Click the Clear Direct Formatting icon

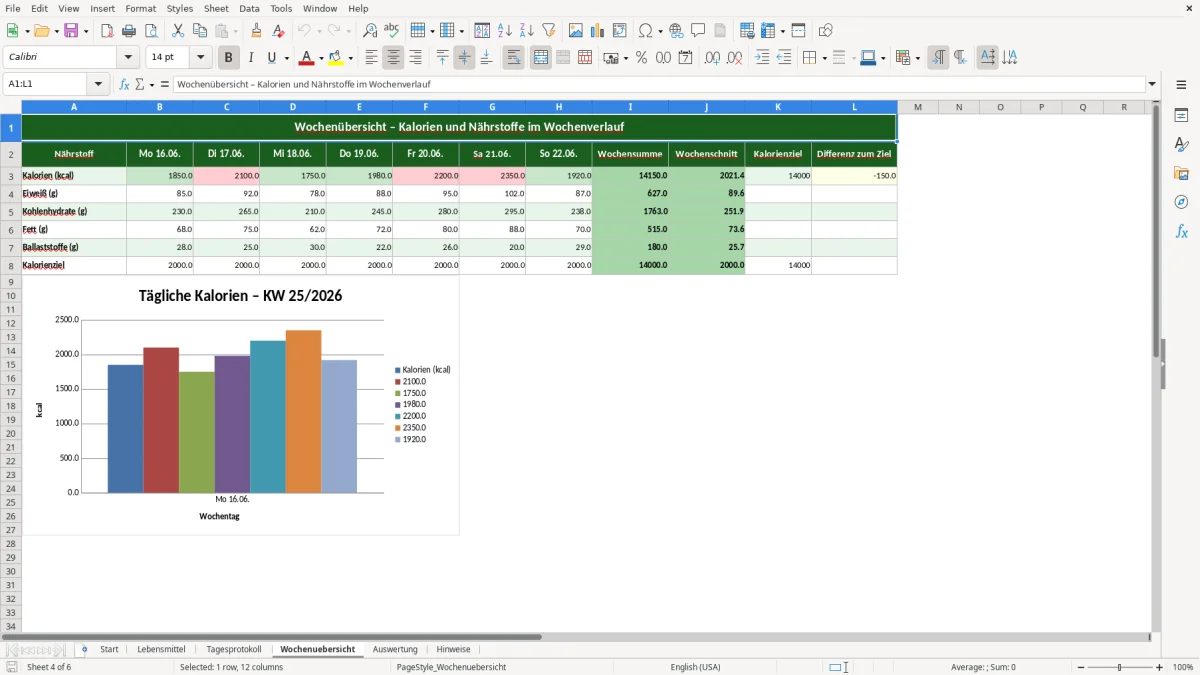[279, 31]
